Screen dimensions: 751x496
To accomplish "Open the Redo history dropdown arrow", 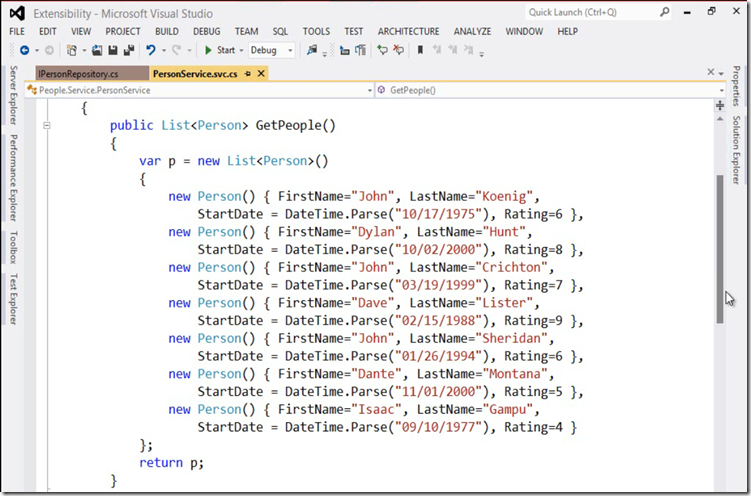I will (x=189, y=50).
